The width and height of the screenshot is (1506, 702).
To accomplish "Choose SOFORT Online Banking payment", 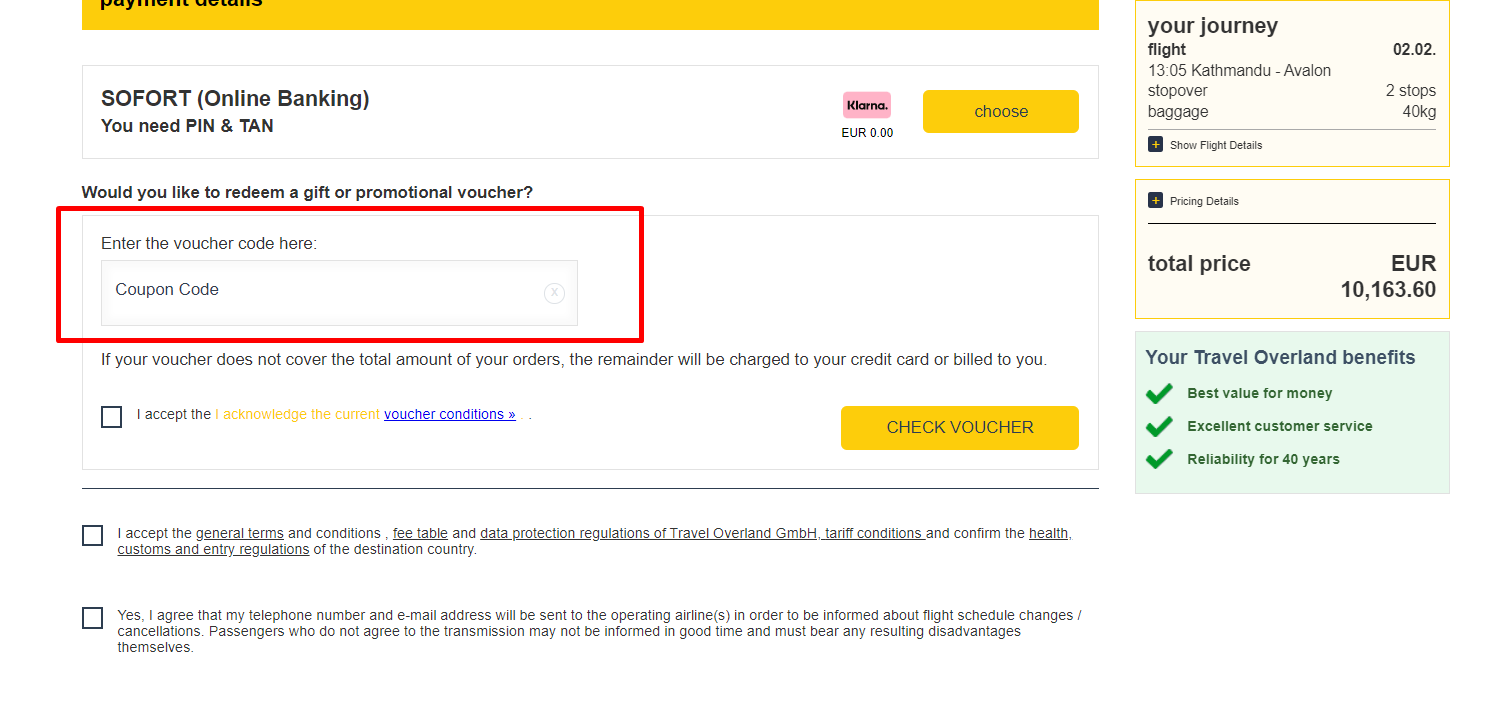I will pos(1000,111).
